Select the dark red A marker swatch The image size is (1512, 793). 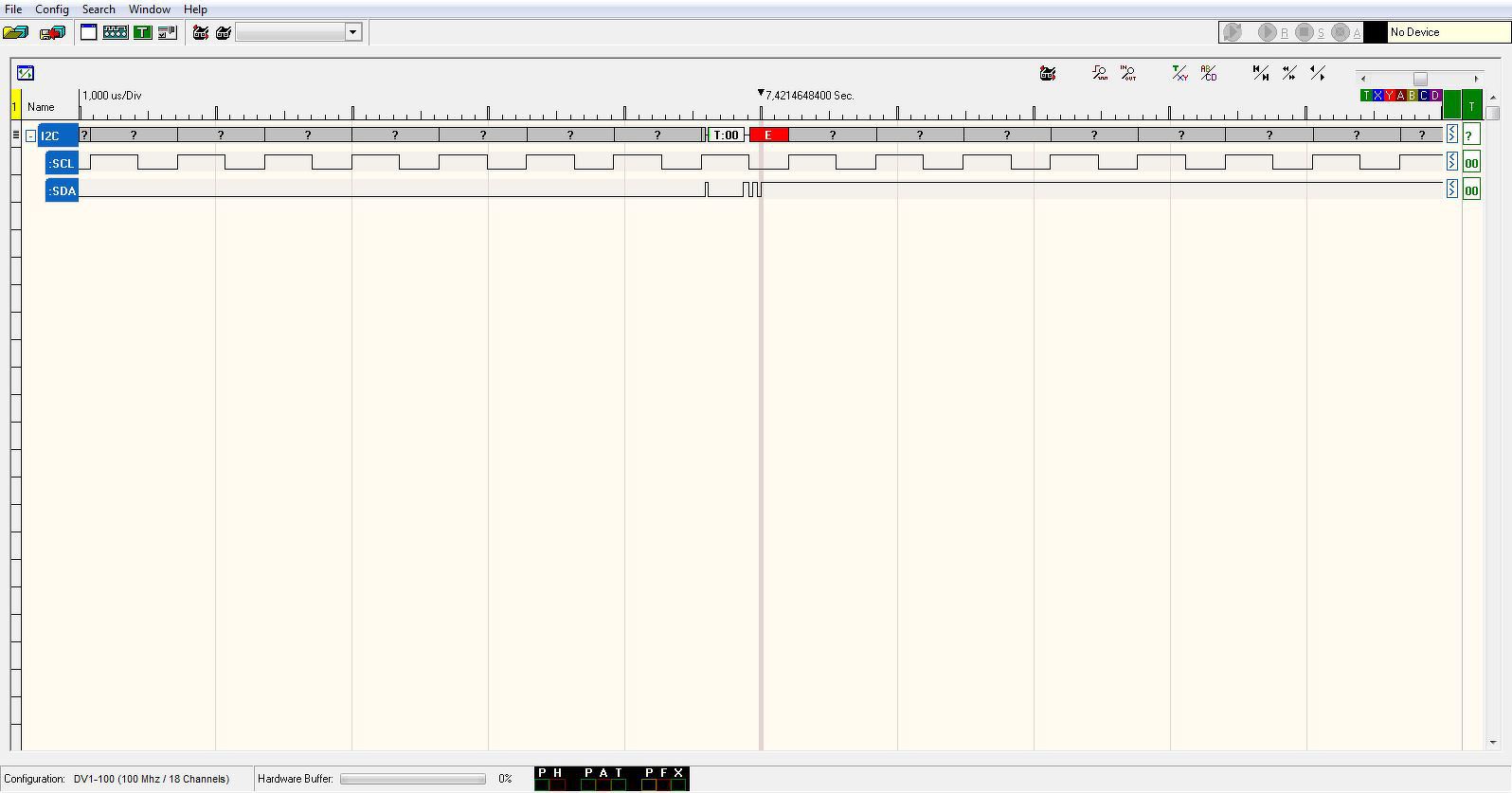pyautogui.click(x=1401, y=96)
